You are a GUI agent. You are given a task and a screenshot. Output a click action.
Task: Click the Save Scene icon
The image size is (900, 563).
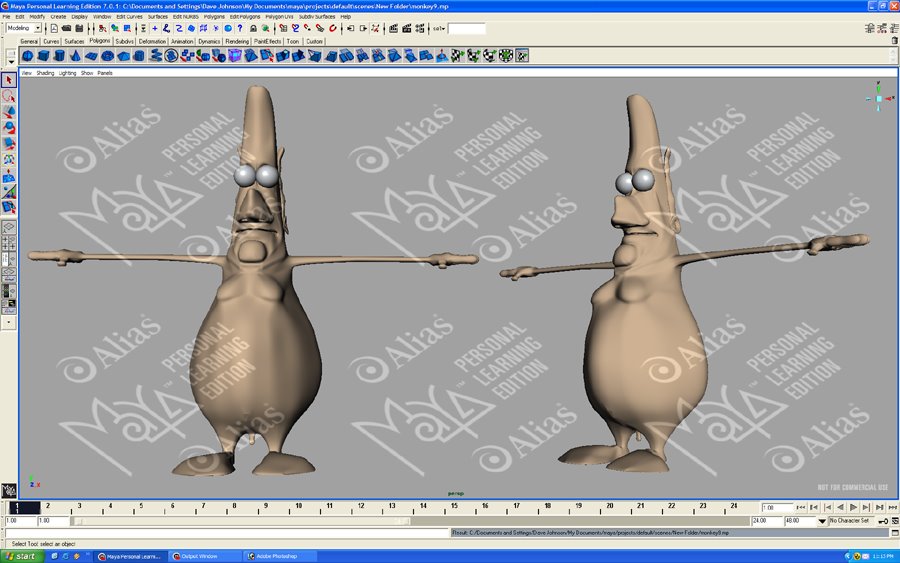(x=79, y=28)
